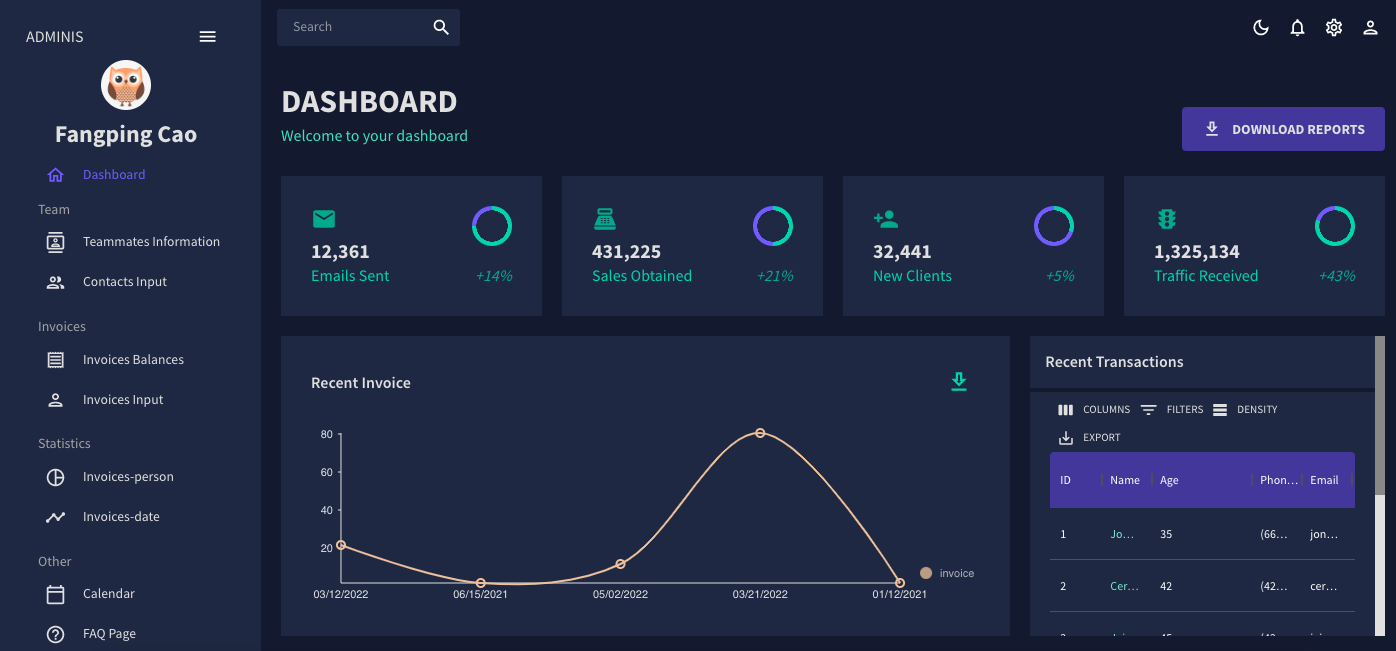Screen dimensions: 1396x651
Task: Click invoice legend item
Action: pos(947,573)
